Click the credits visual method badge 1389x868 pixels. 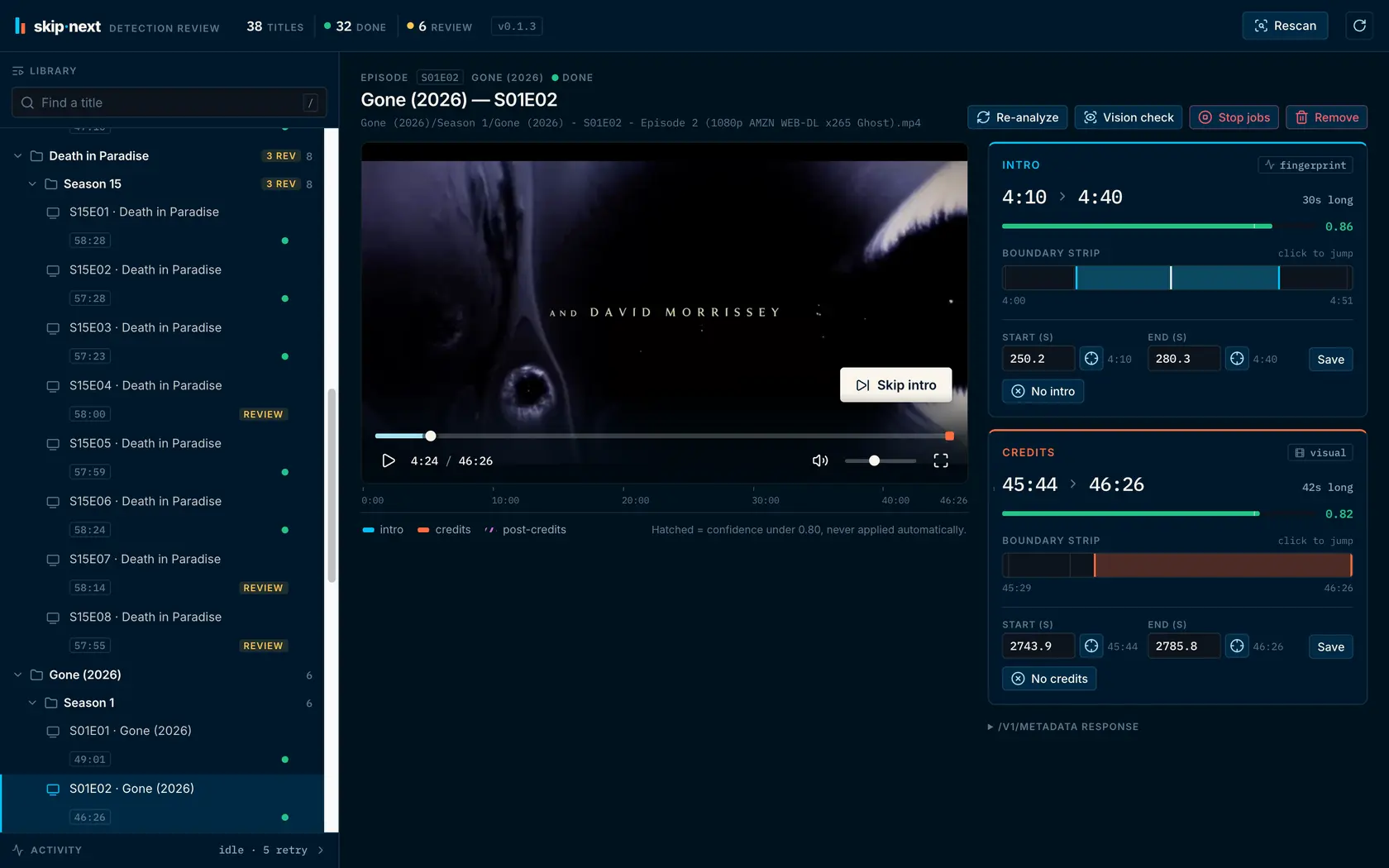[x=1320, y=453]
